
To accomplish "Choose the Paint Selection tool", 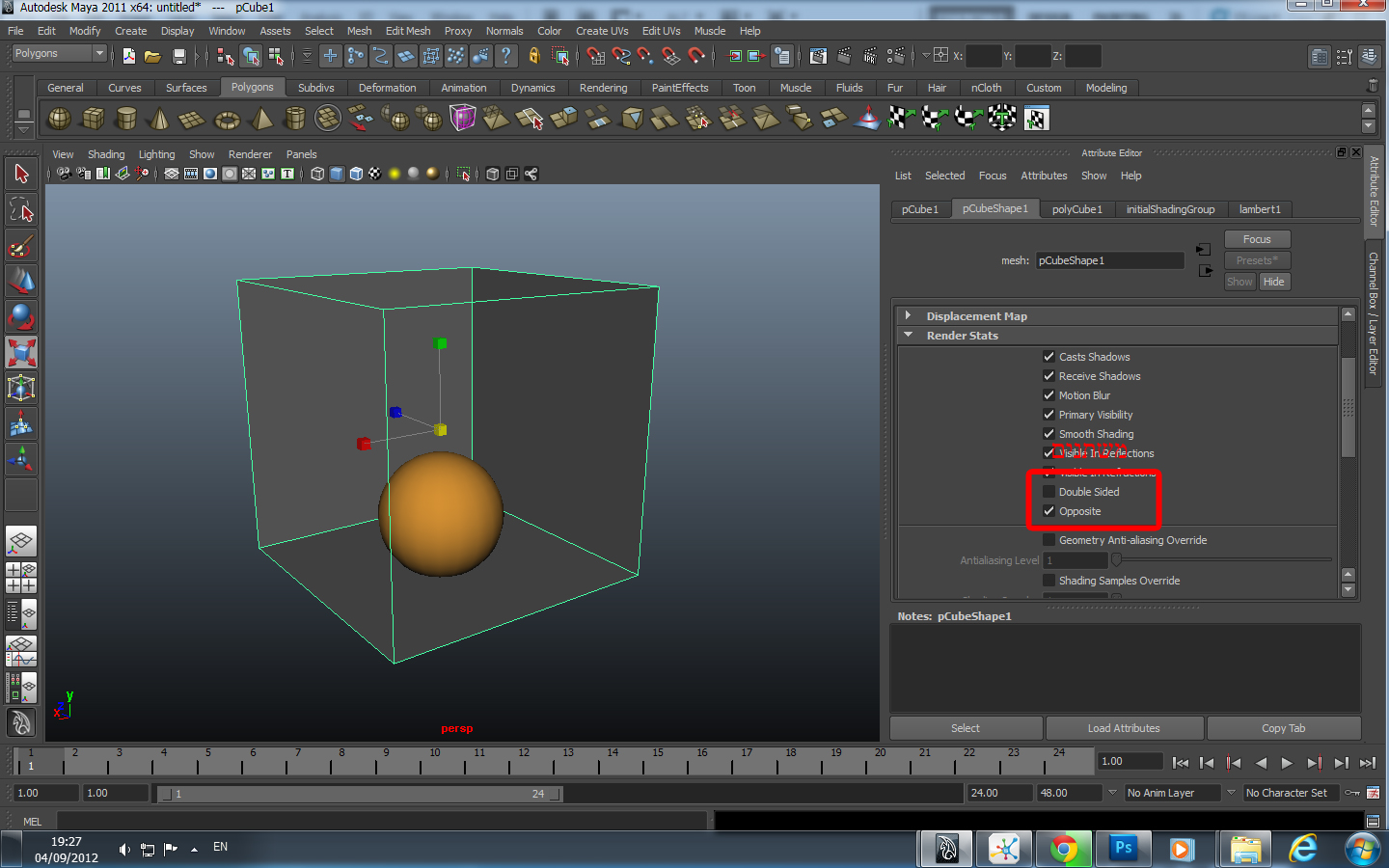I will click(x=21, y=246).
